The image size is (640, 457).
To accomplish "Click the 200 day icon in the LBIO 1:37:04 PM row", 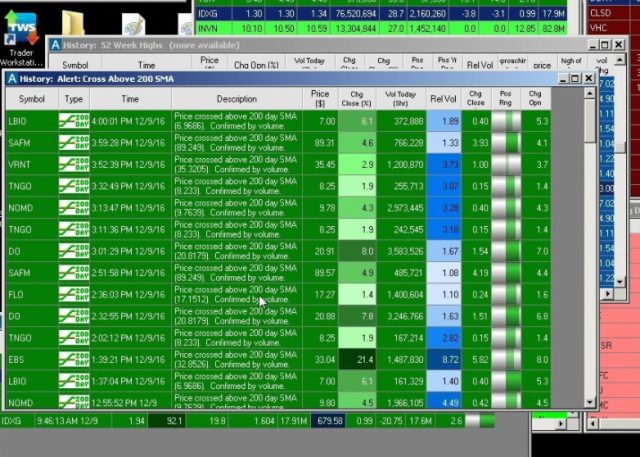I will click(x=74, y=381).
